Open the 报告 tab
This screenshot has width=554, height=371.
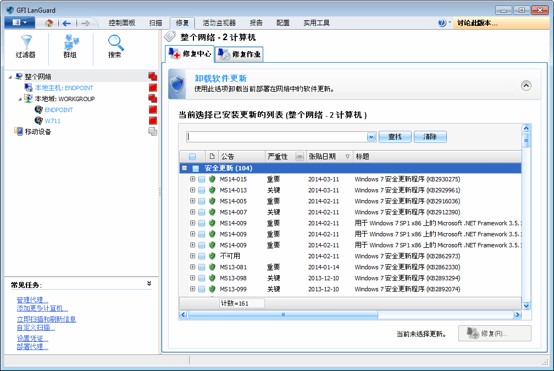[x=256, y=23]
